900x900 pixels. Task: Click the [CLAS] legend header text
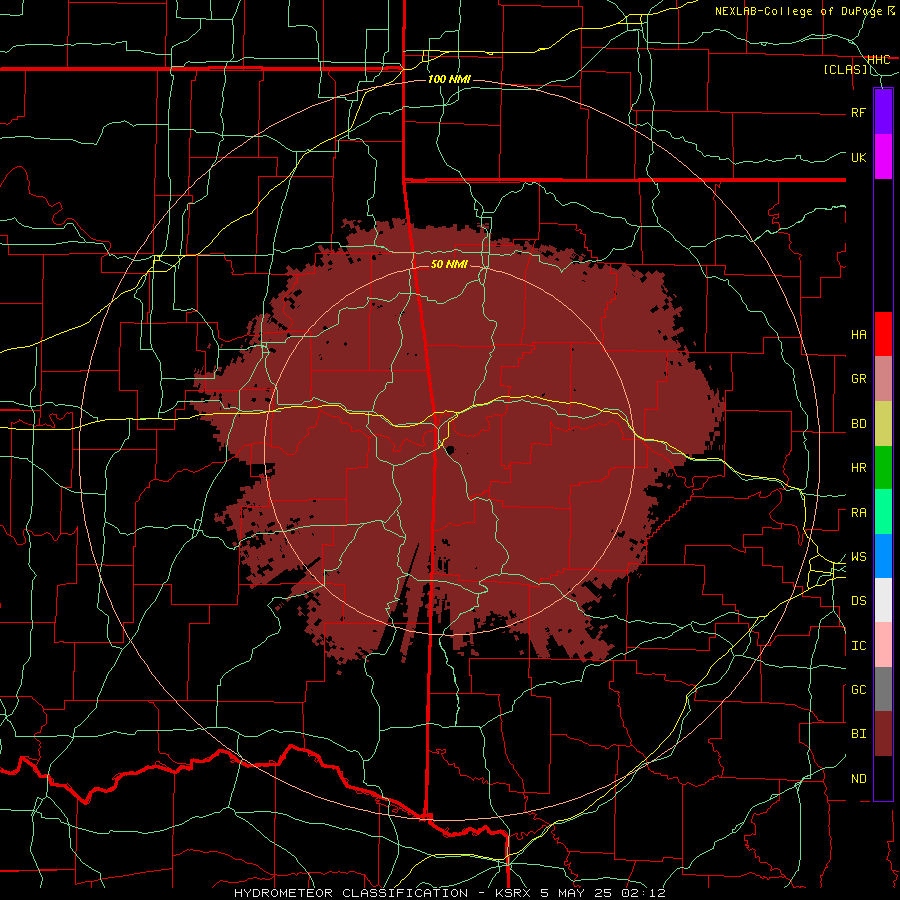(845, 70)
